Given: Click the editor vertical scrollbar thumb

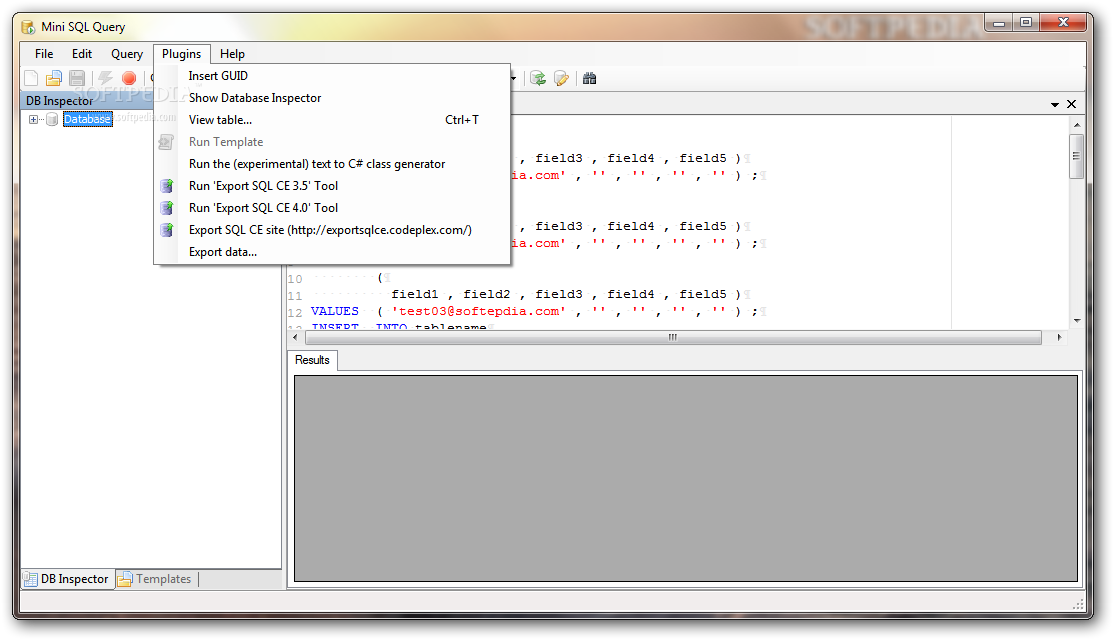Looking at the screenshot, I should point(1077,156).
